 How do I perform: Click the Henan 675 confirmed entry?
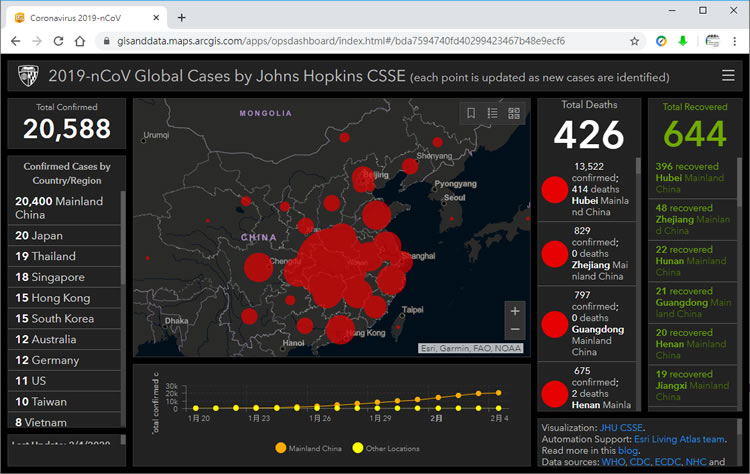(586, 387)
